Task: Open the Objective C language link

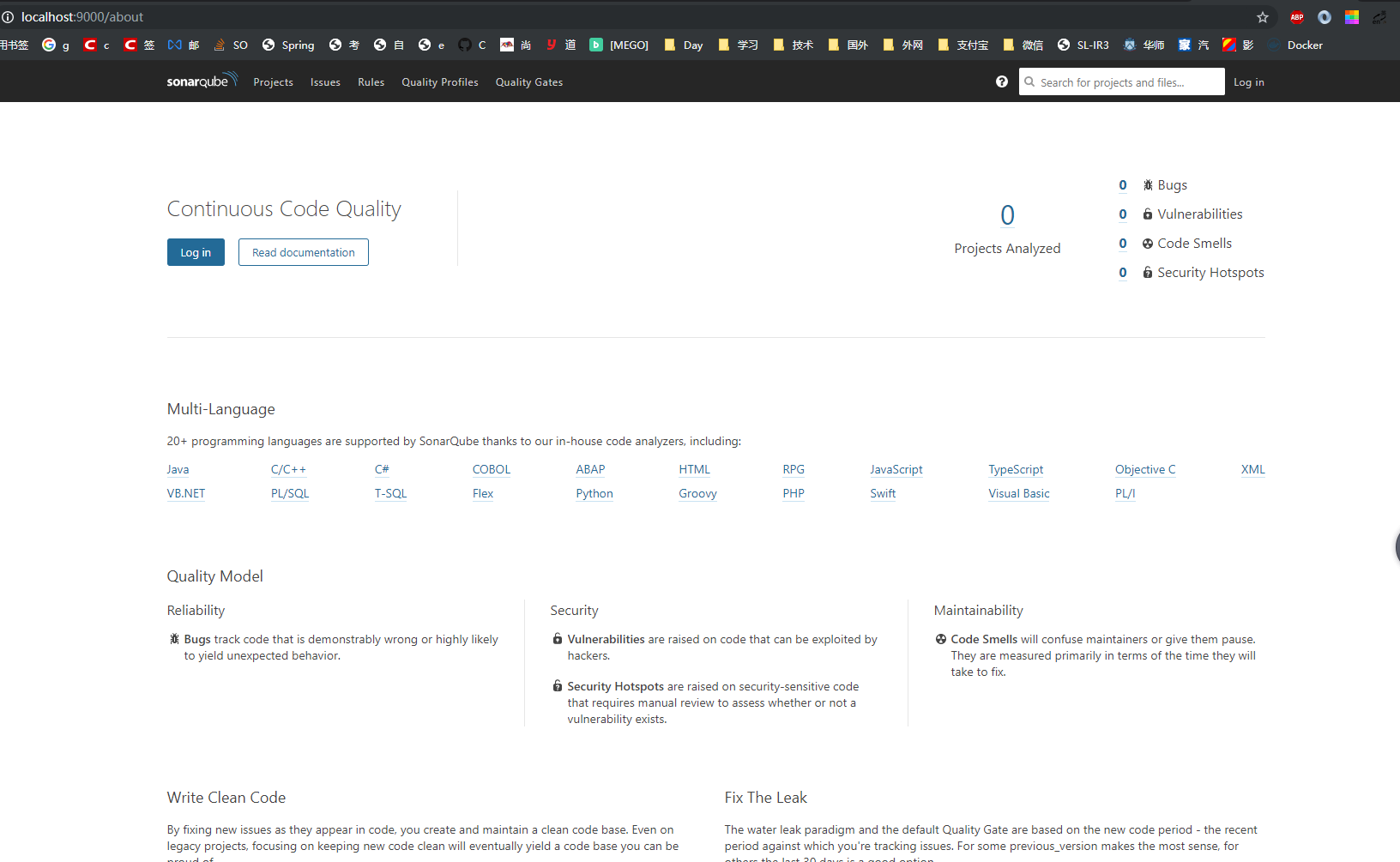Action: click(x=1145, y=469)
